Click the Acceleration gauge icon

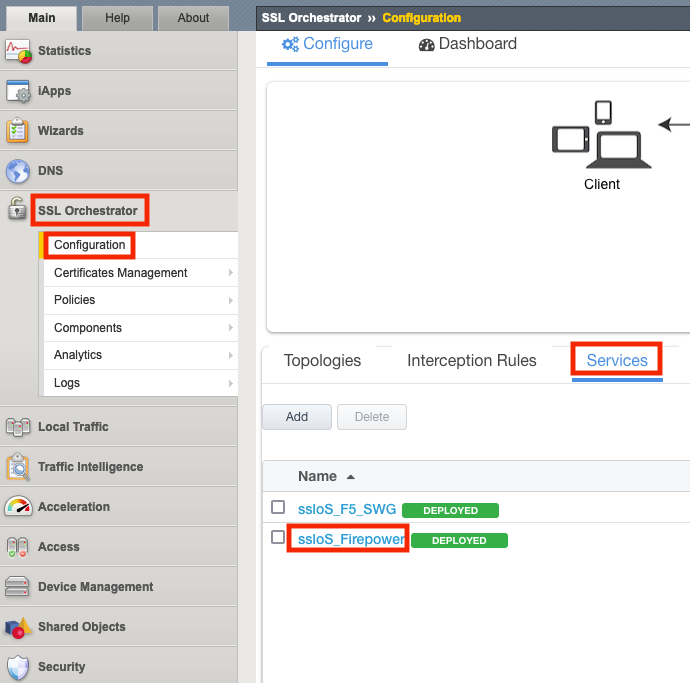click(x=18, y=507)
